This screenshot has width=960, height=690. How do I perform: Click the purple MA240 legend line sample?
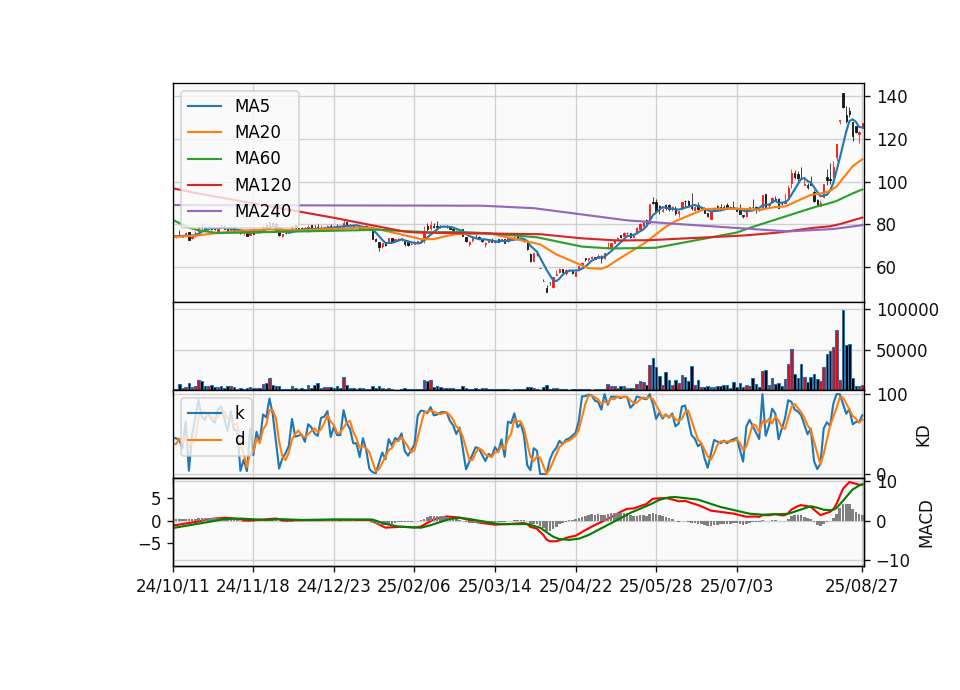(204, 211)
